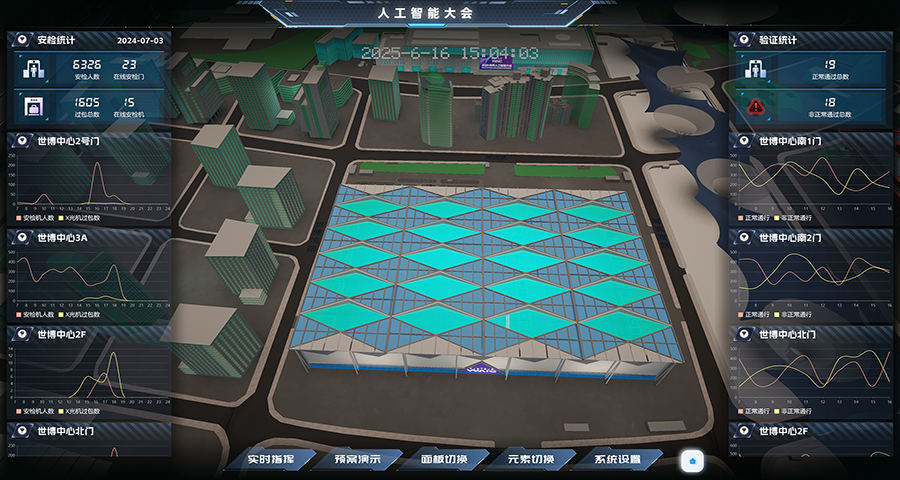Open the 实时指挥 tab
Image resolution: width=900 pixels, height=480 pixels.
pyautogui.click(x=270, y=460)
